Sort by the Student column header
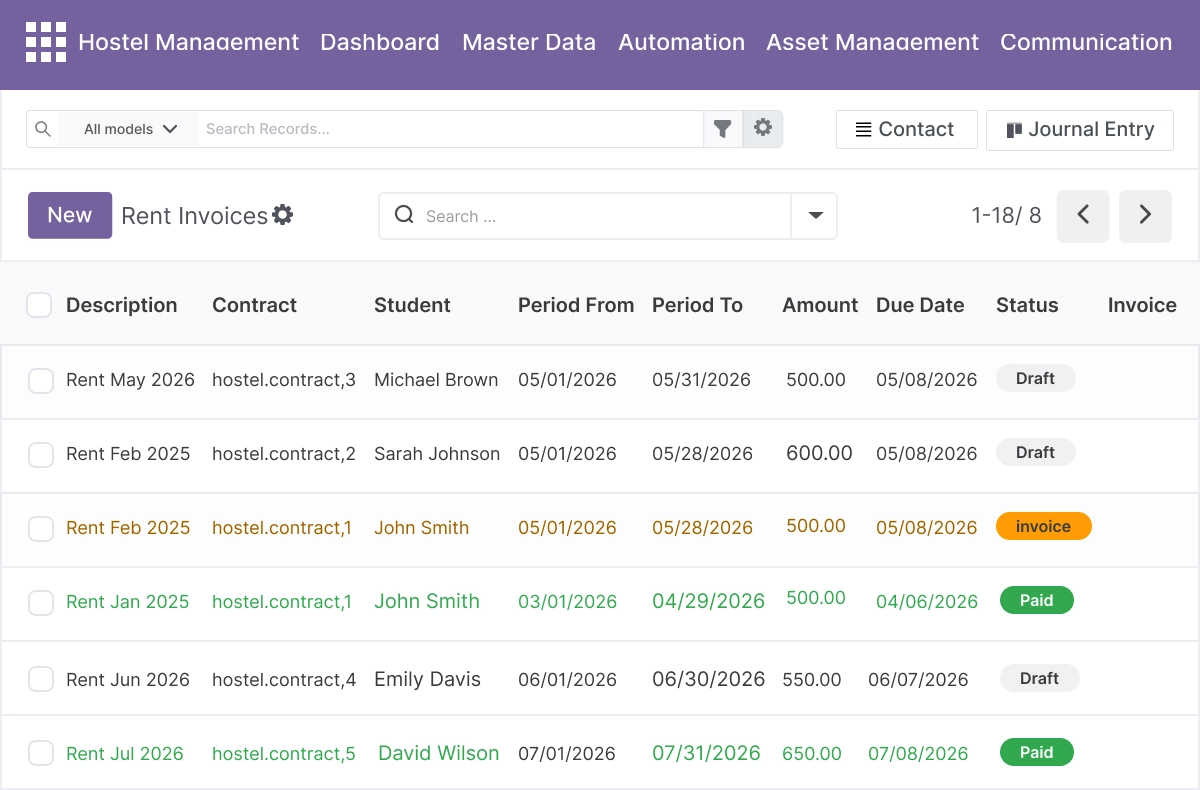This screenshot has width=1200, height=790. pyautogui.click(x=412, y=305)
